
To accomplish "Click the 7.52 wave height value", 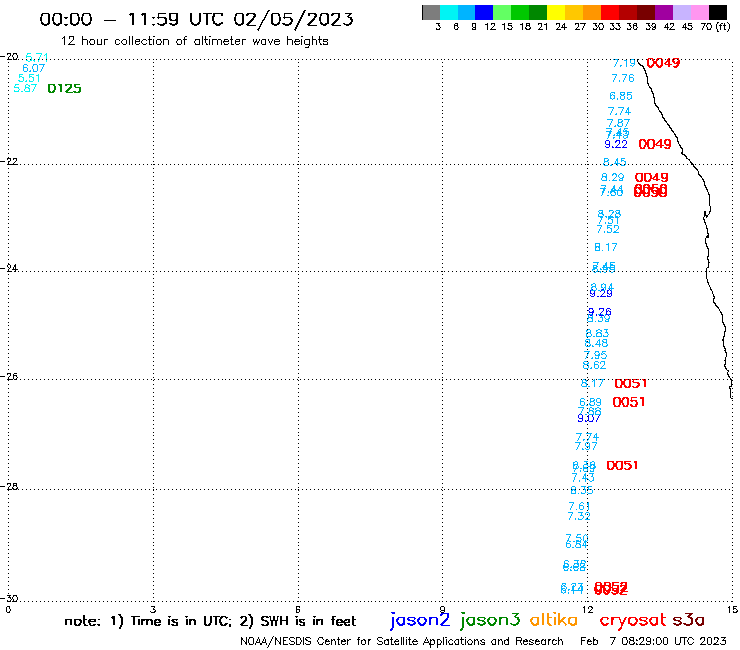I will pyautogui.click(x=608, y=229).
